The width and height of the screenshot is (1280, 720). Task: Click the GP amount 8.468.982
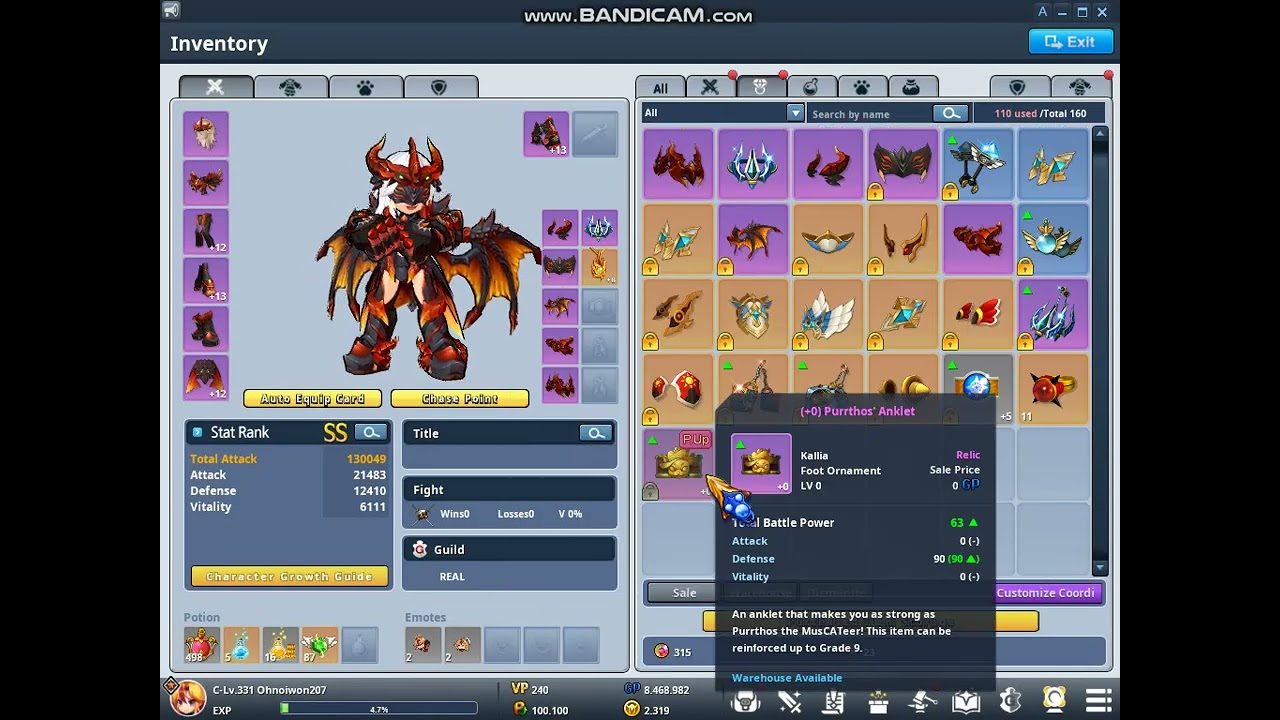[666, 690]
